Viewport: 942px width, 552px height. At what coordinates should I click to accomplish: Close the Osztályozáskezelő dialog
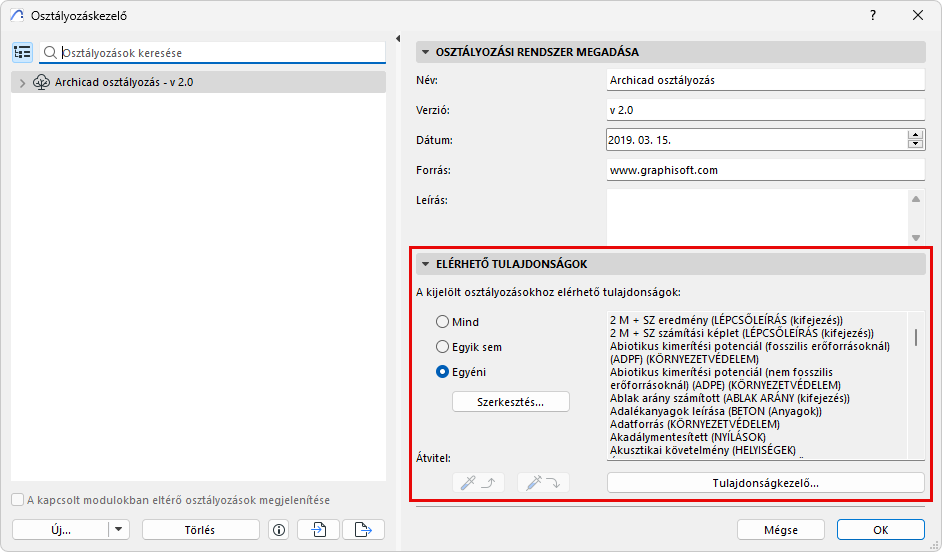point(918,16)
